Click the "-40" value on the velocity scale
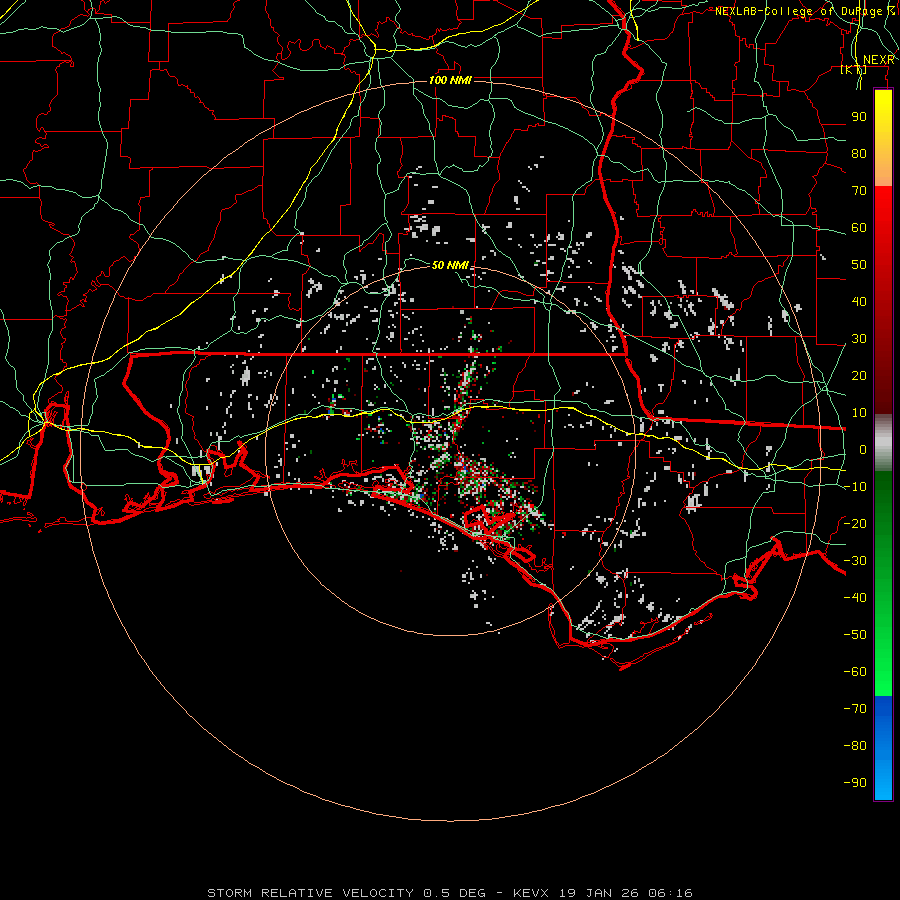The image size is (900, 900). click(855, 598)
